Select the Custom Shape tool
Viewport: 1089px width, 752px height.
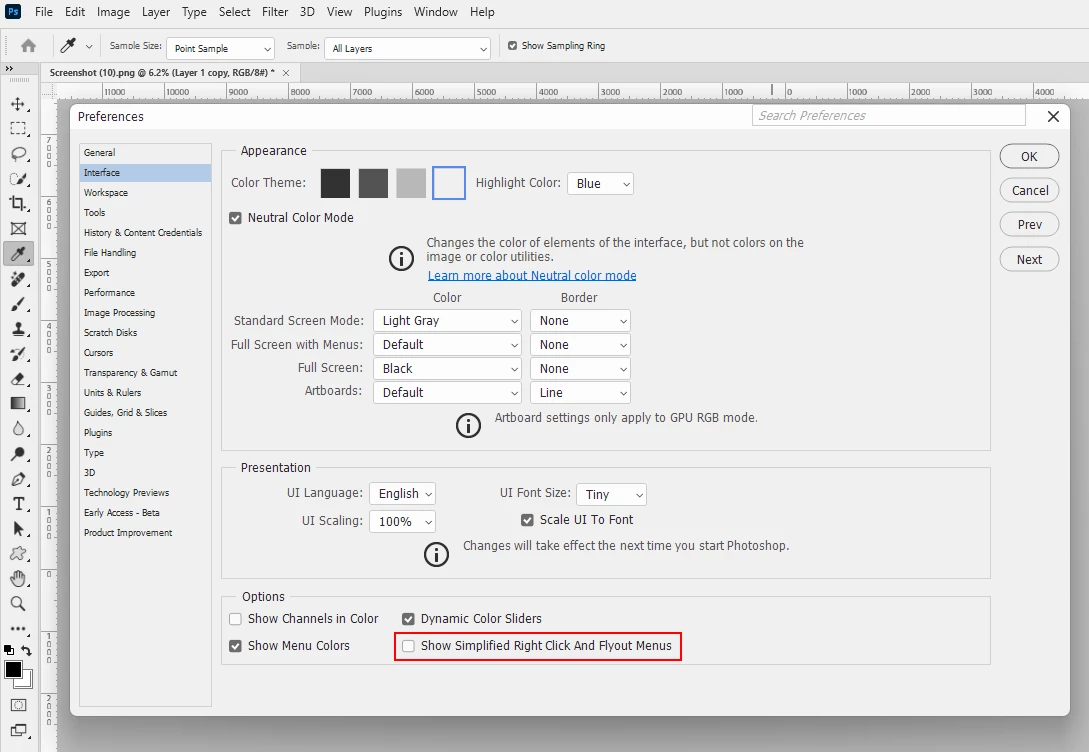click(18, 554)
